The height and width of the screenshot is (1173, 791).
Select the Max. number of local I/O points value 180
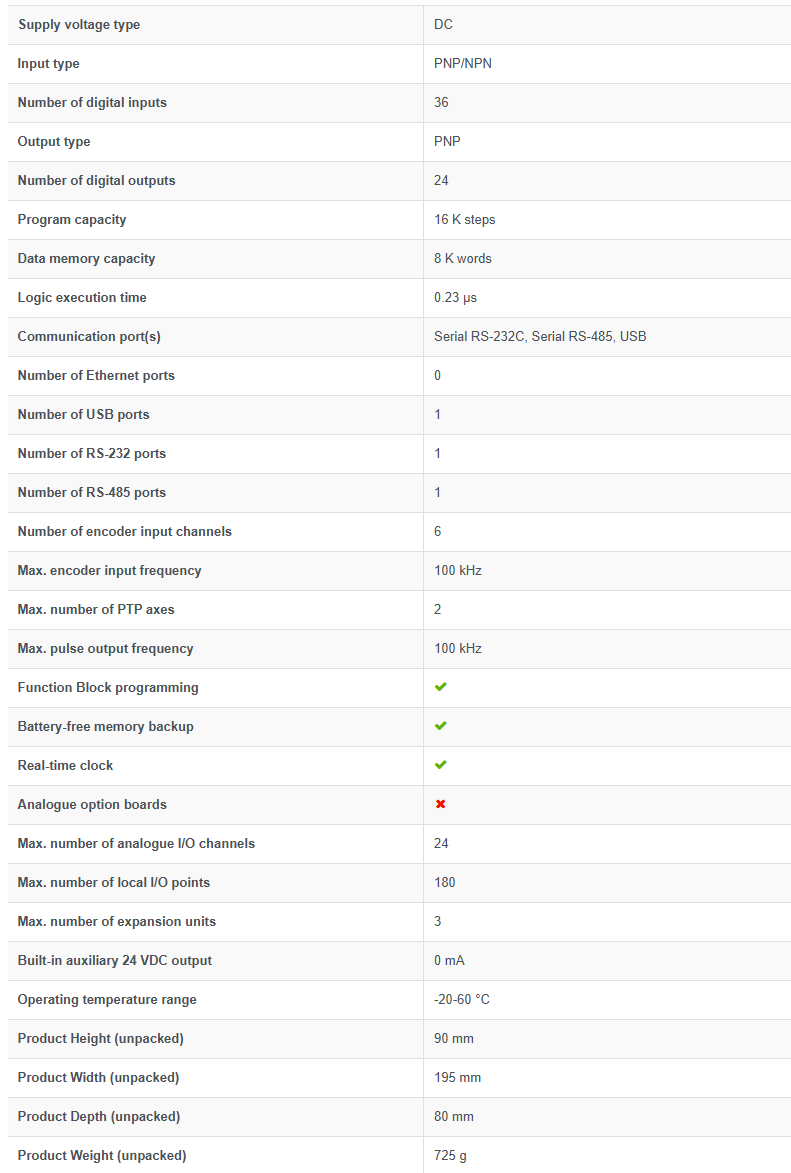(x=445, y=882)
